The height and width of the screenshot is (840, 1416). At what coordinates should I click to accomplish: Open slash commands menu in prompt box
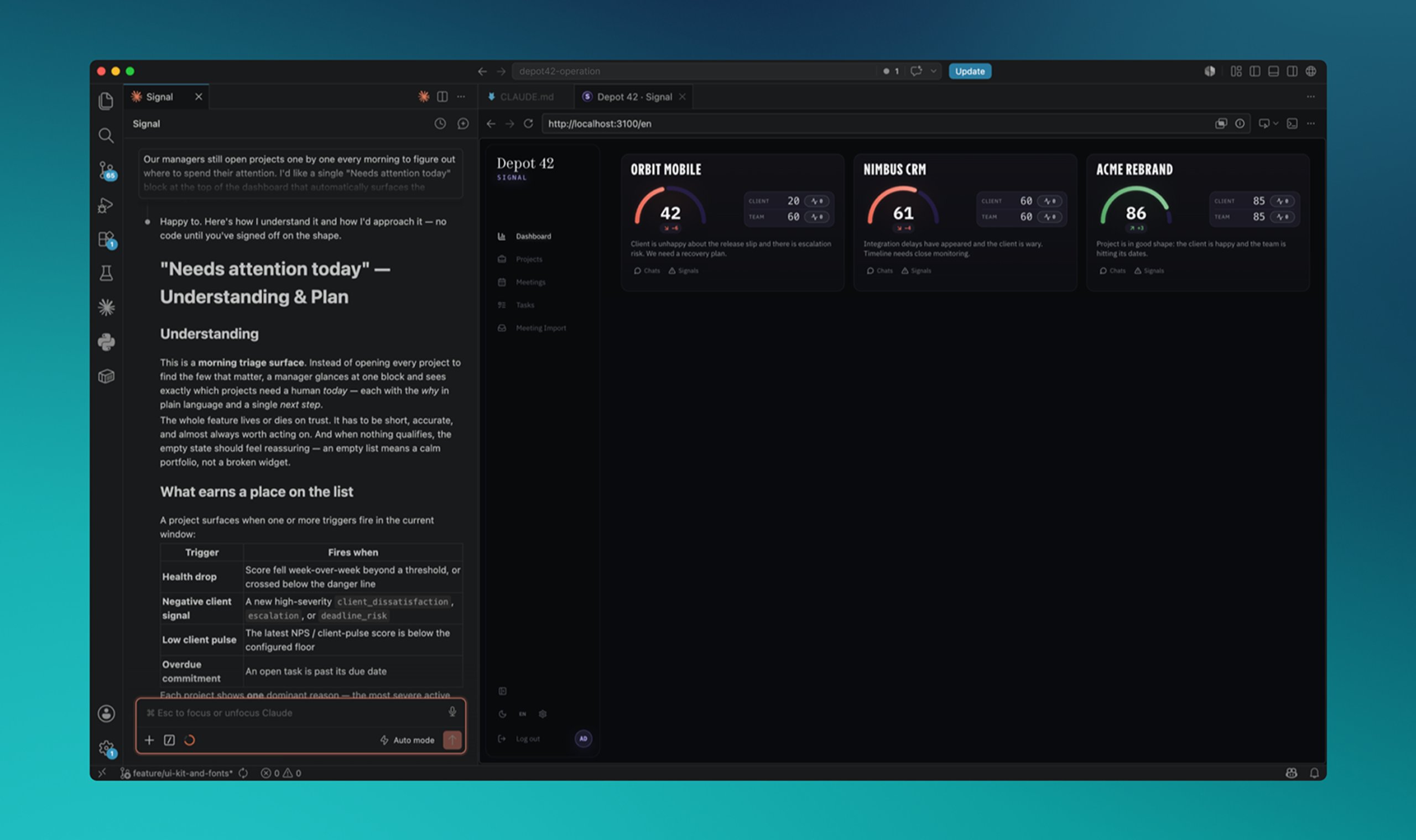(169, 740)
